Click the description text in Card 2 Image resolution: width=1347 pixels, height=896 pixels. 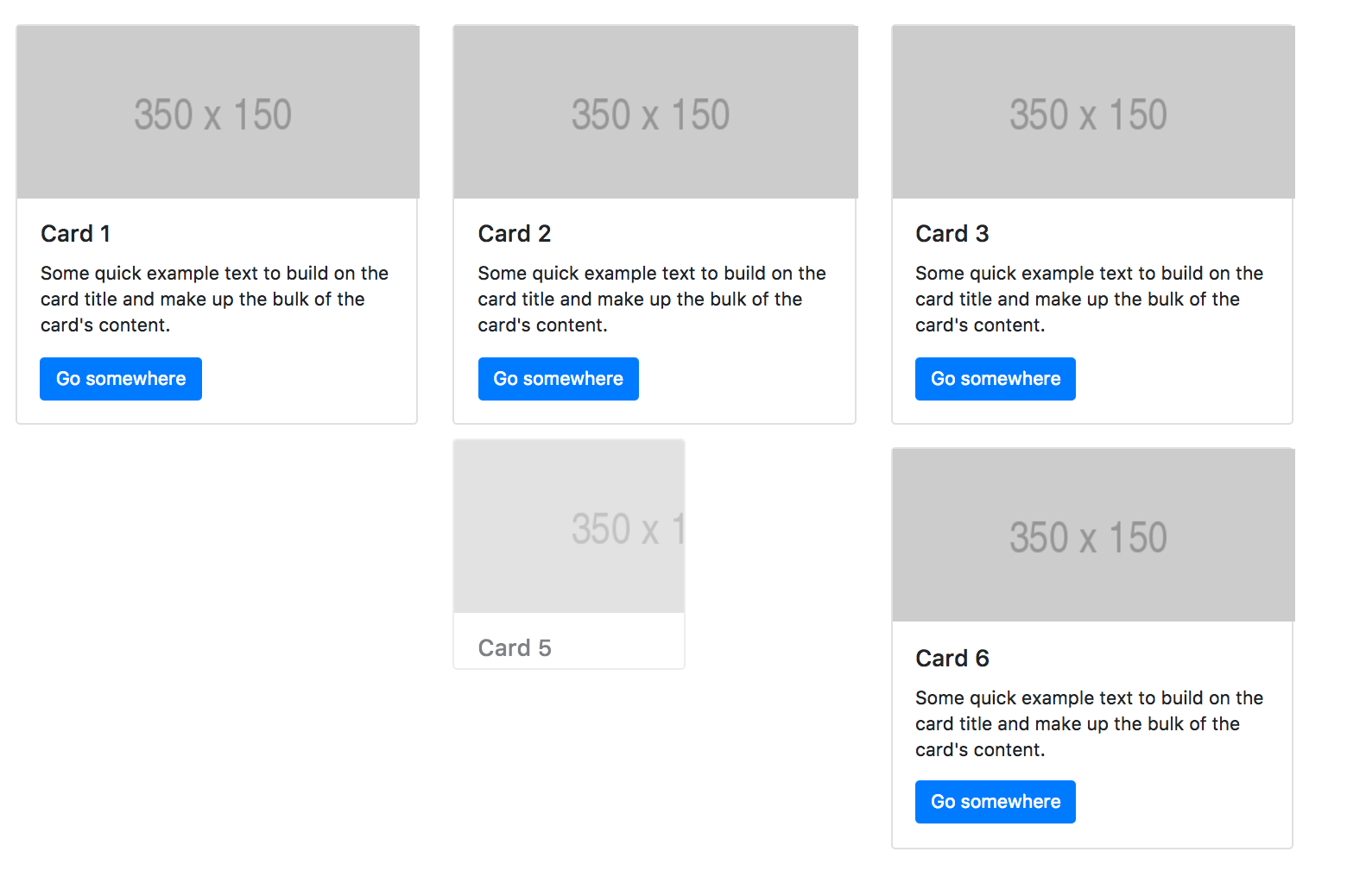[x=652, y=300]
